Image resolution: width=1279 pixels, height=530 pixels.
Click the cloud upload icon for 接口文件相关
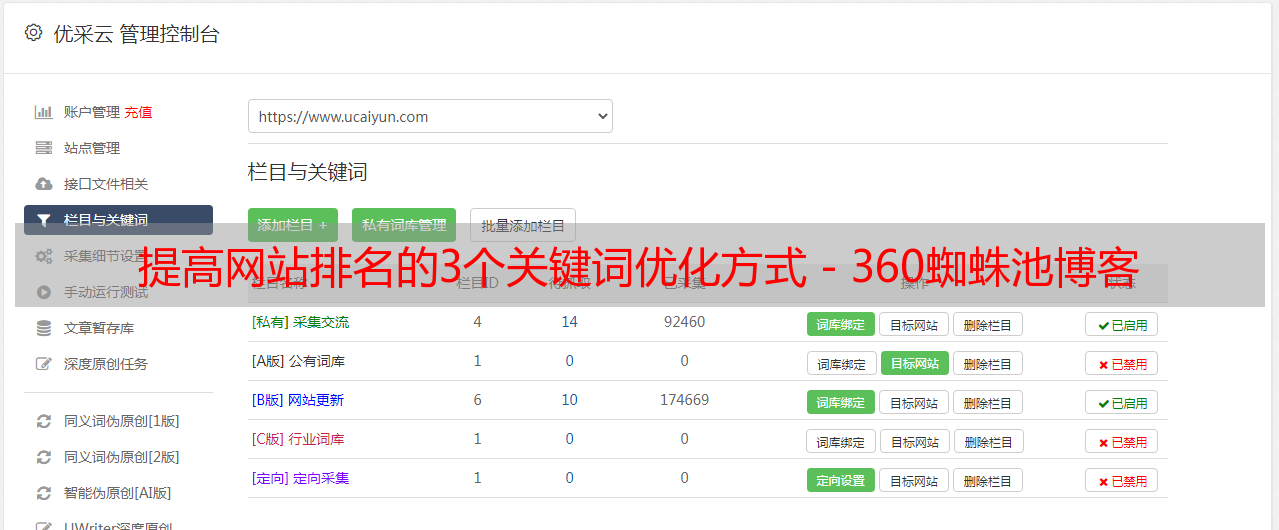click(44, 184)
